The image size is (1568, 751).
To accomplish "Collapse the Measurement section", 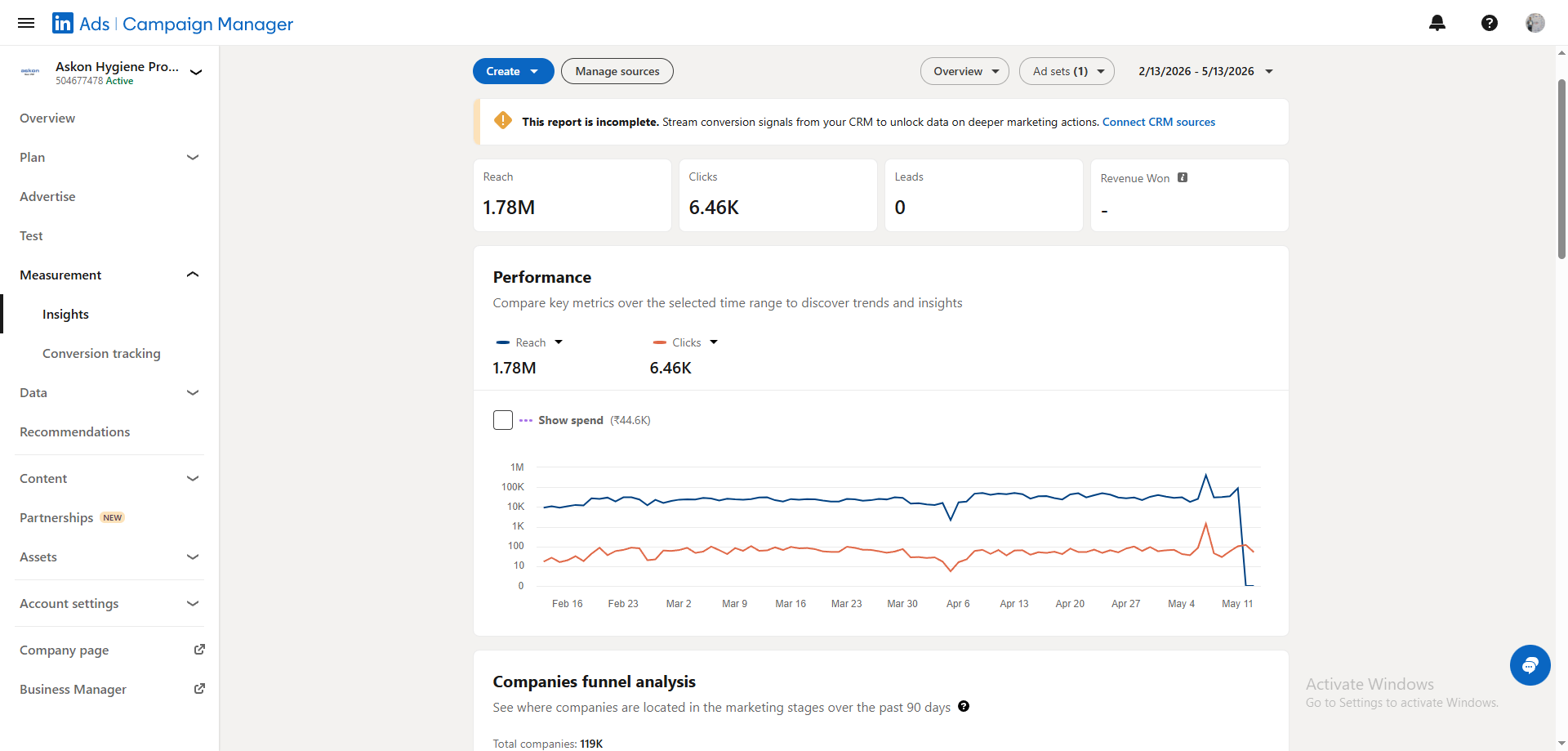I will point(193,275).
